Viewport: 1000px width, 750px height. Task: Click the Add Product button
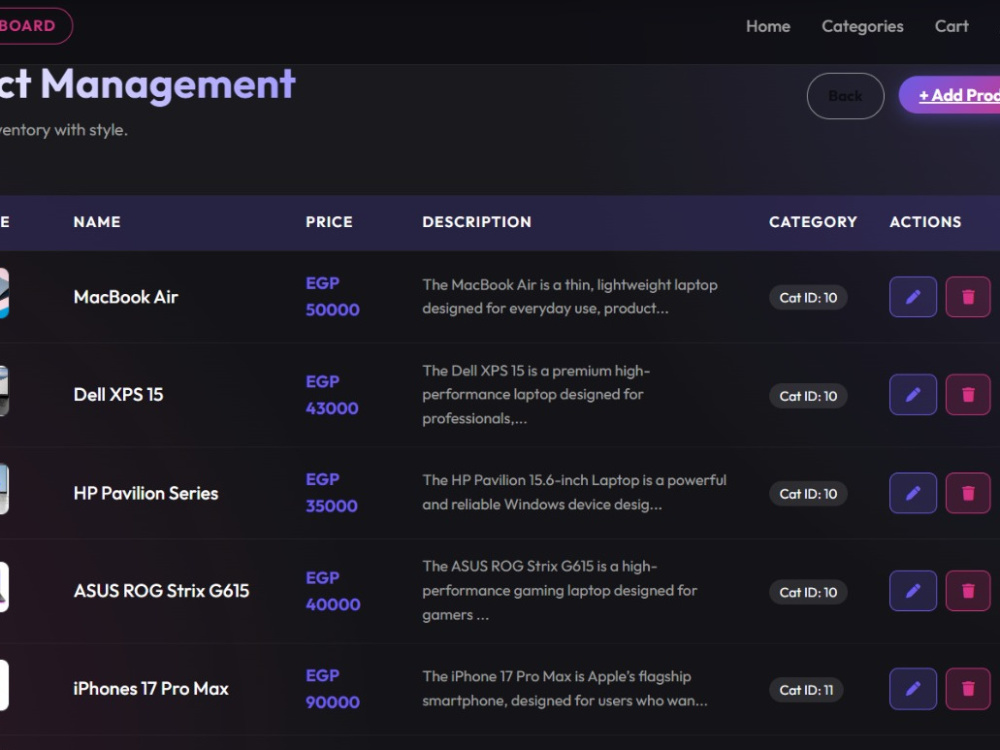[x=950, y=95]
